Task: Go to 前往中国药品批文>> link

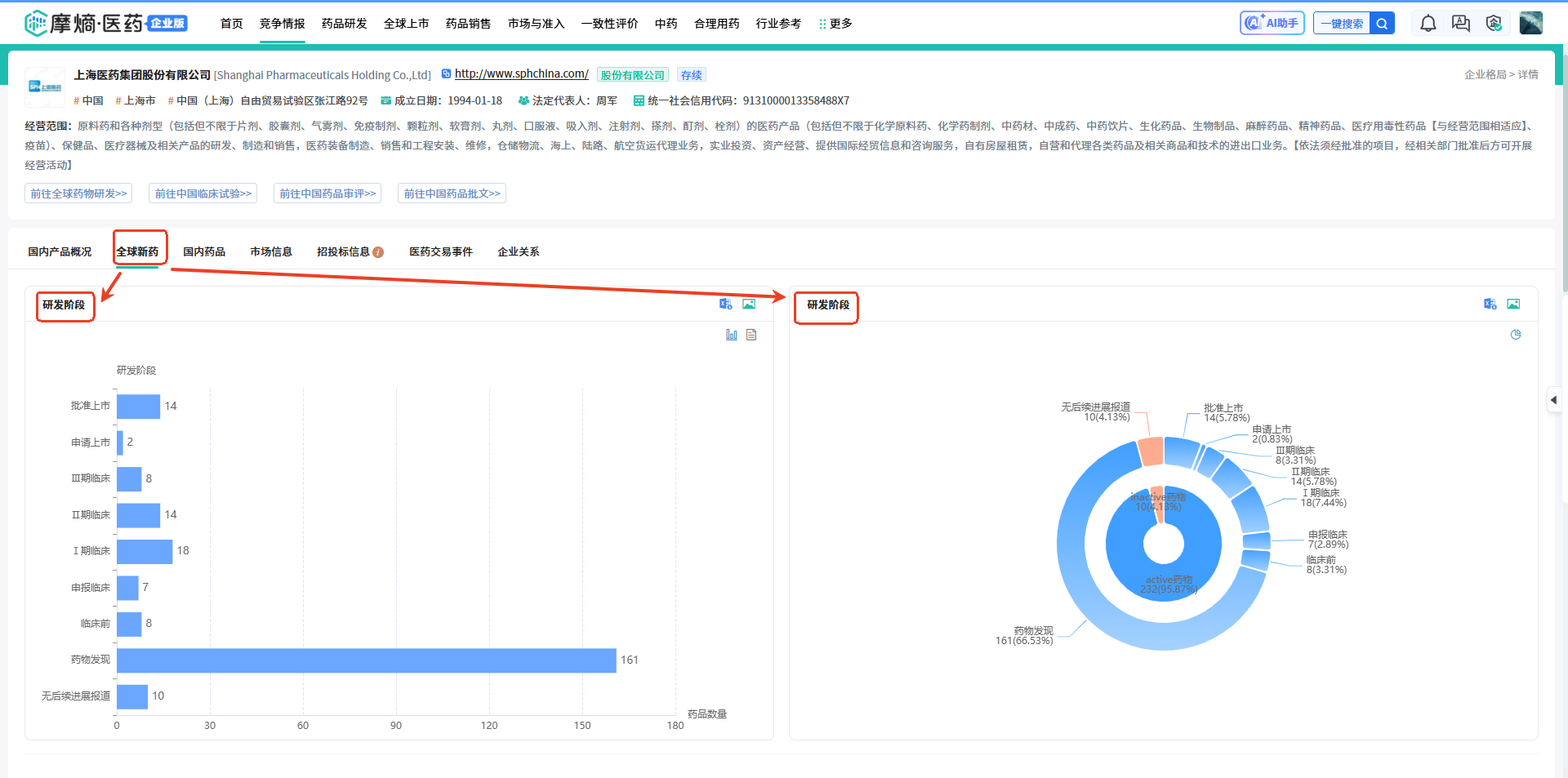Action: pyautogui.click(x=452, y=193)
